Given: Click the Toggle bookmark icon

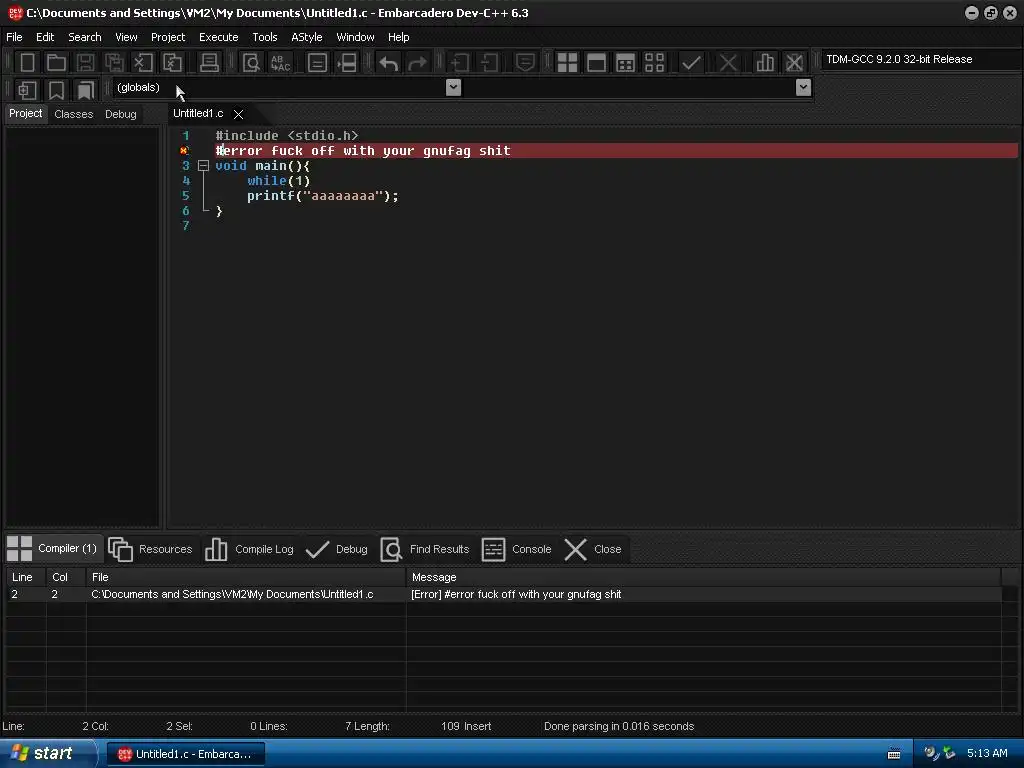Looking at the screenshot, I should coord(56,90).
